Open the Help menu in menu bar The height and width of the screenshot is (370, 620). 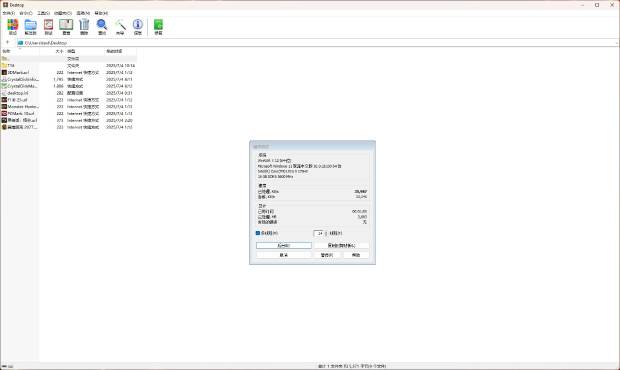101,13
